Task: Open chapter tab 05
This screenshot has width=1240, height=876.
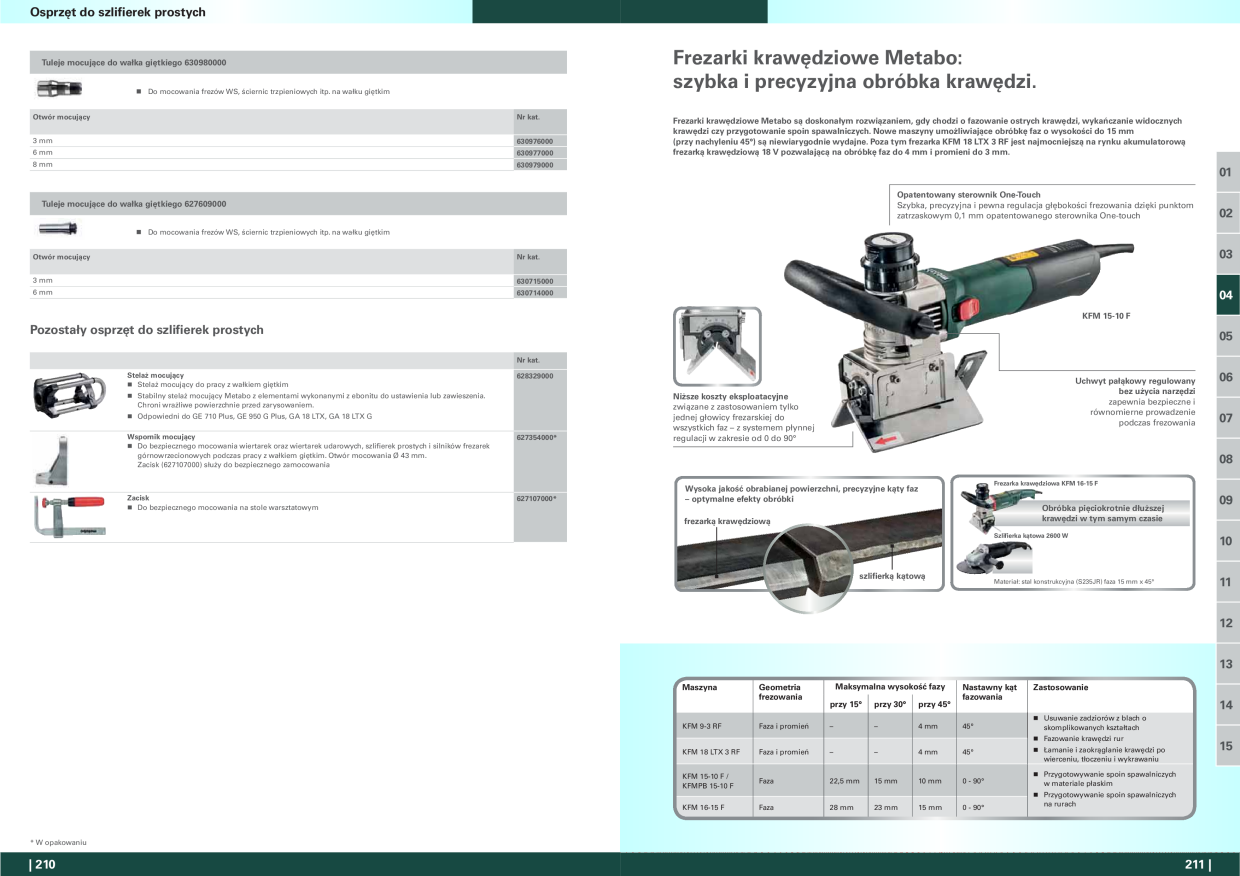Action: click(x=1227, y=336)
